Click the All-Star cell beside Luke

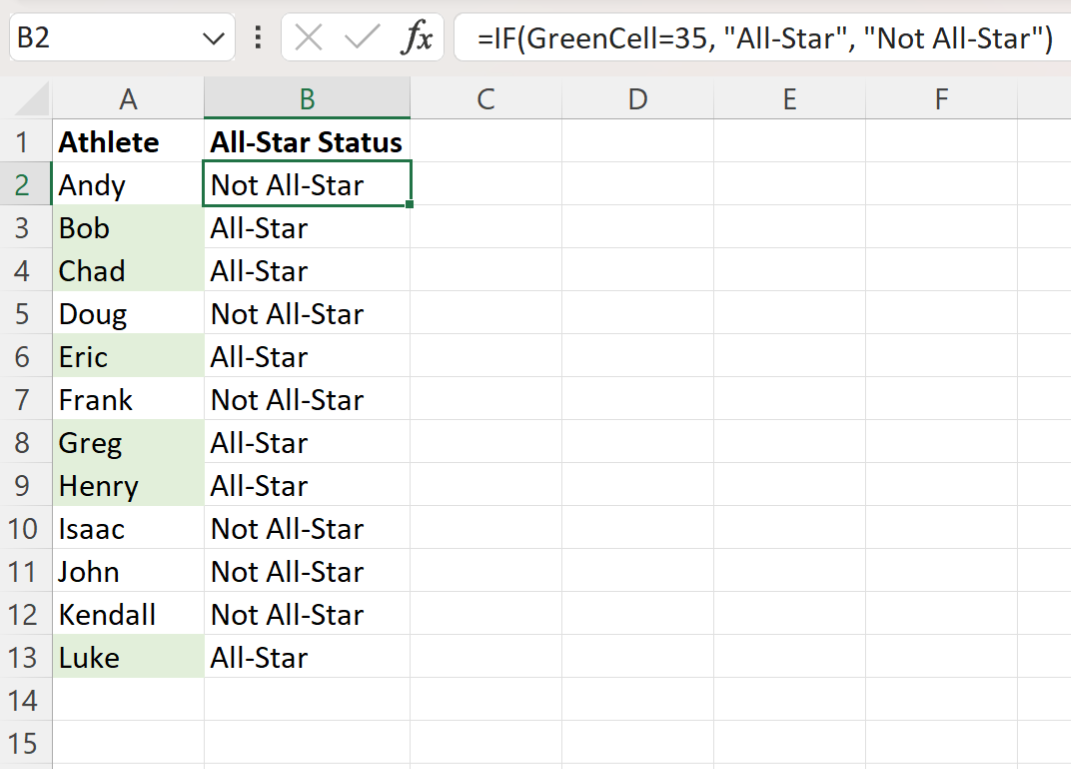(x=307, y=657)
